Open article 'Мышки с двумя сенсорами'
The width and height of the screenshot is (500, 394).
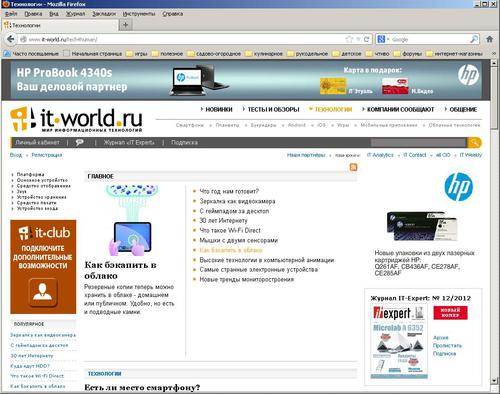pos(238,240)
